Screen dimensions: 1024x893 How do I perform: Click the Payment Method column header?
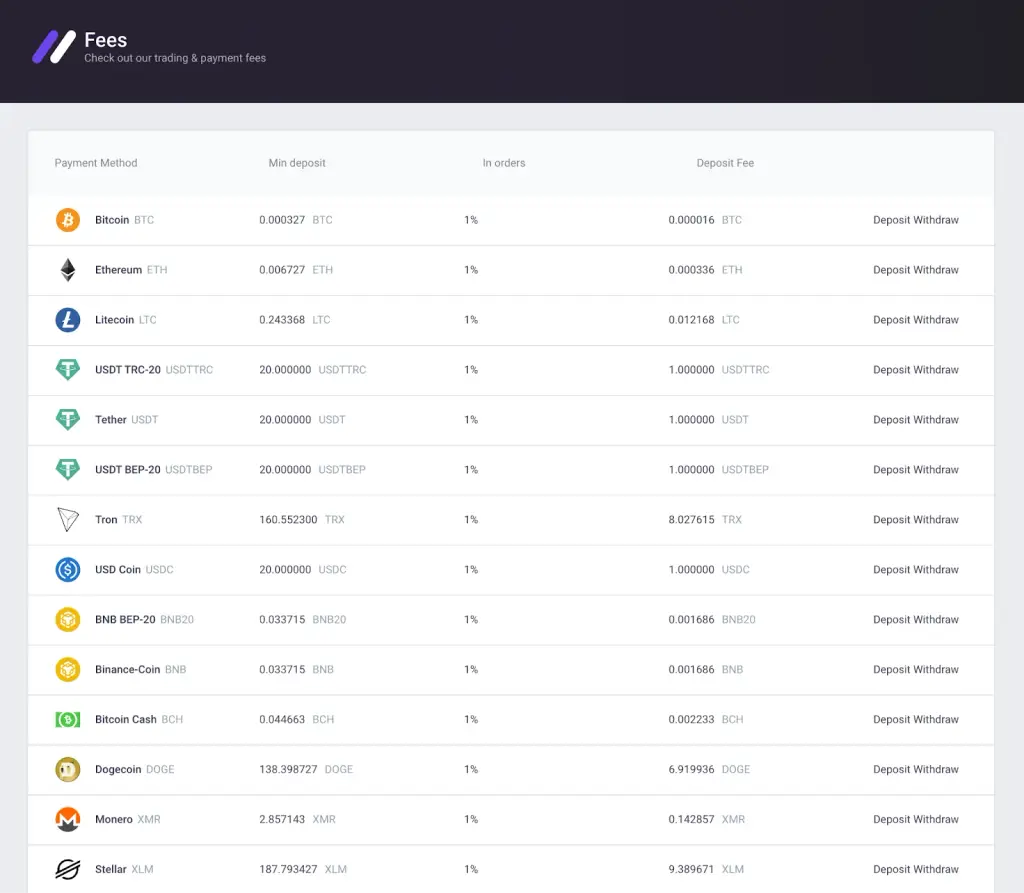tap(96, 163)
